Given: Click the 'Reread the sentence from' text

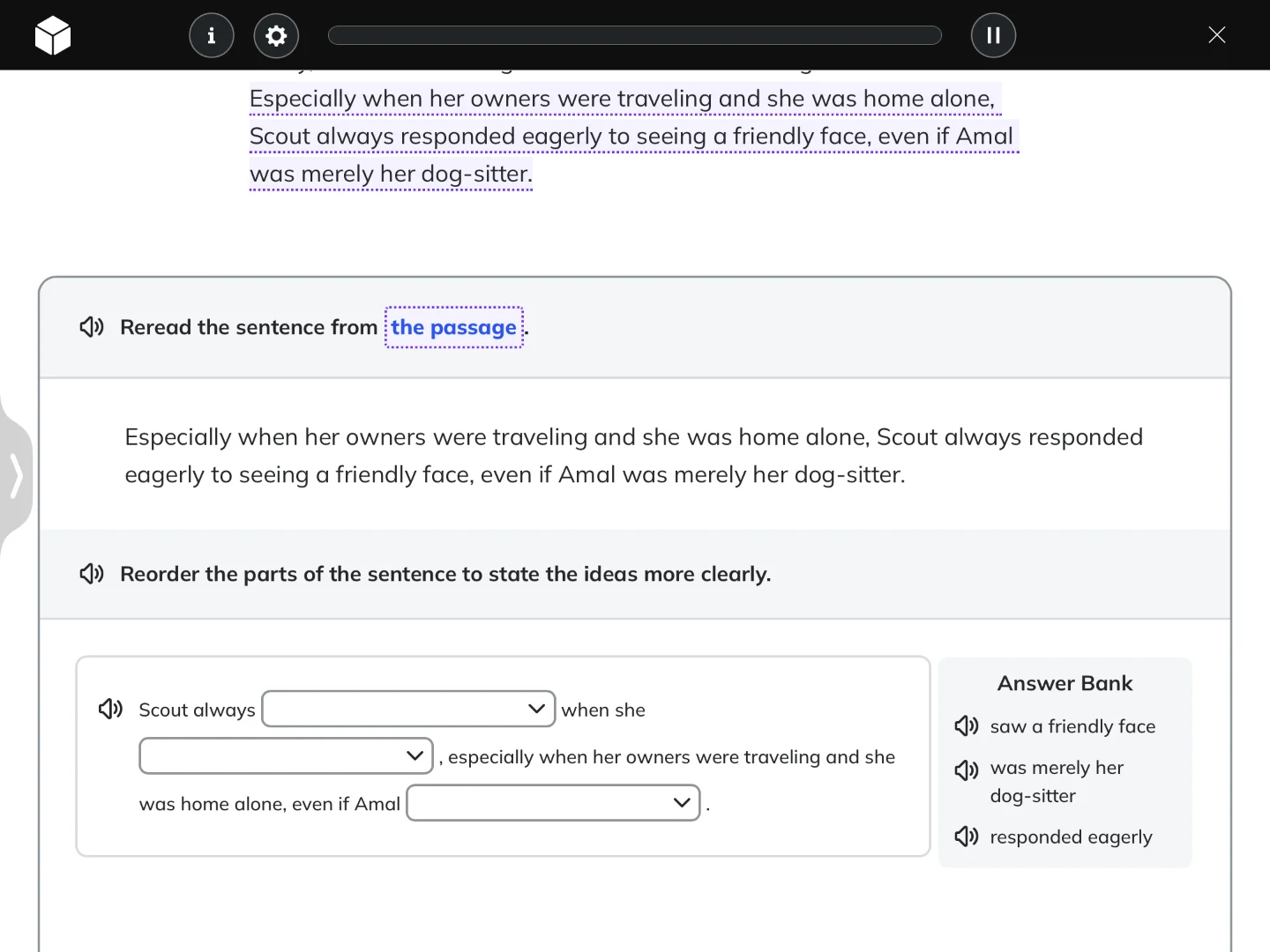Looking at the screenshot, I should coord(249,327).
